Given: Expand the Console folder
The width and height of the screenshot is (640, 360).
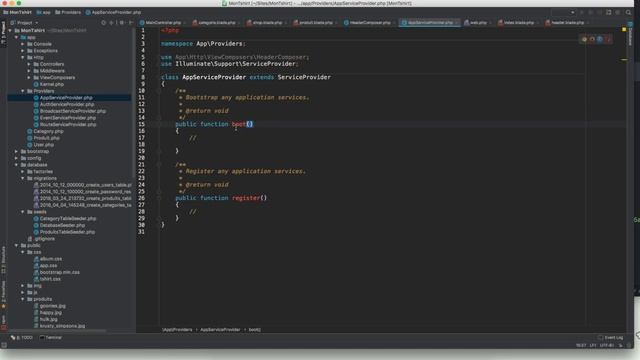Looking at the screenshot, I should [23, 44].
